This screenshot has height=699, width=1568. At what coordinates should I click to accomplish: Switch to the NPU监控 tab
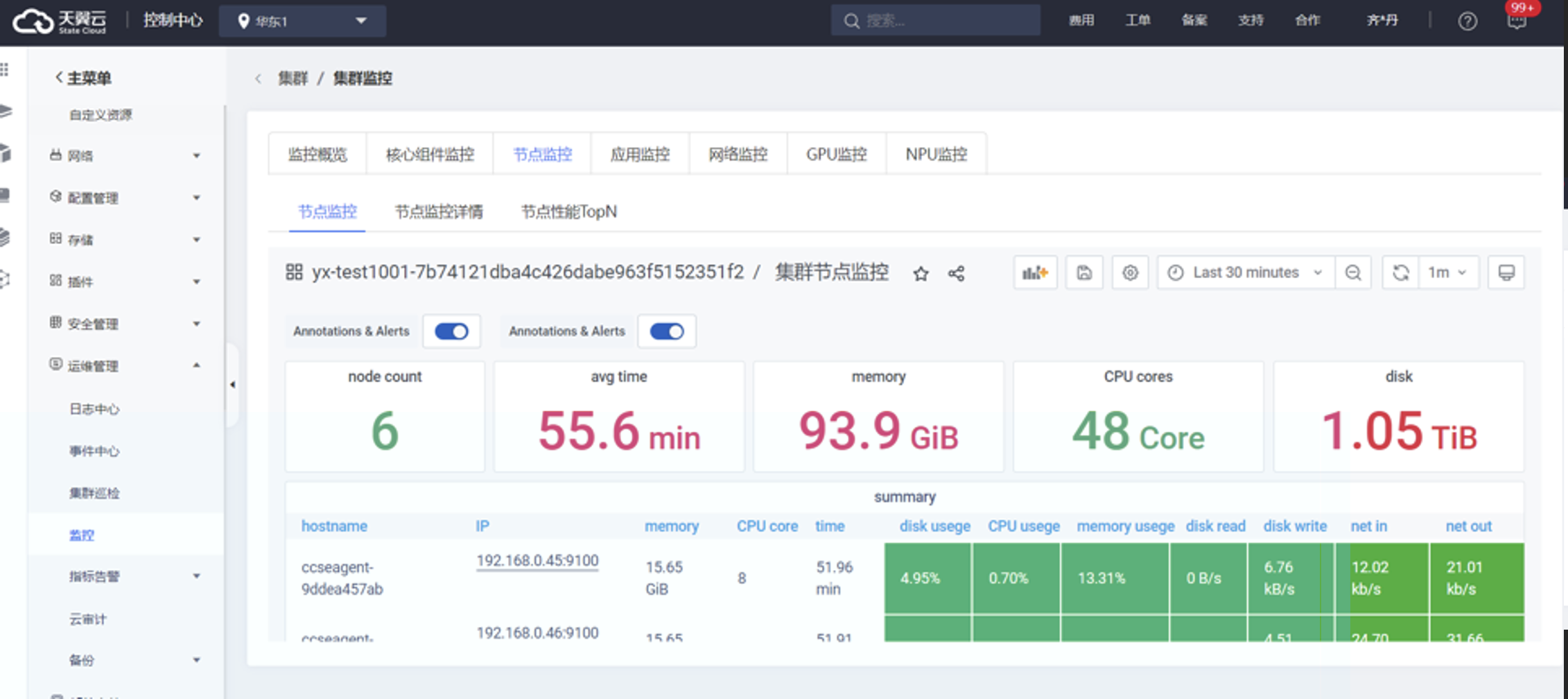(936, 154)
